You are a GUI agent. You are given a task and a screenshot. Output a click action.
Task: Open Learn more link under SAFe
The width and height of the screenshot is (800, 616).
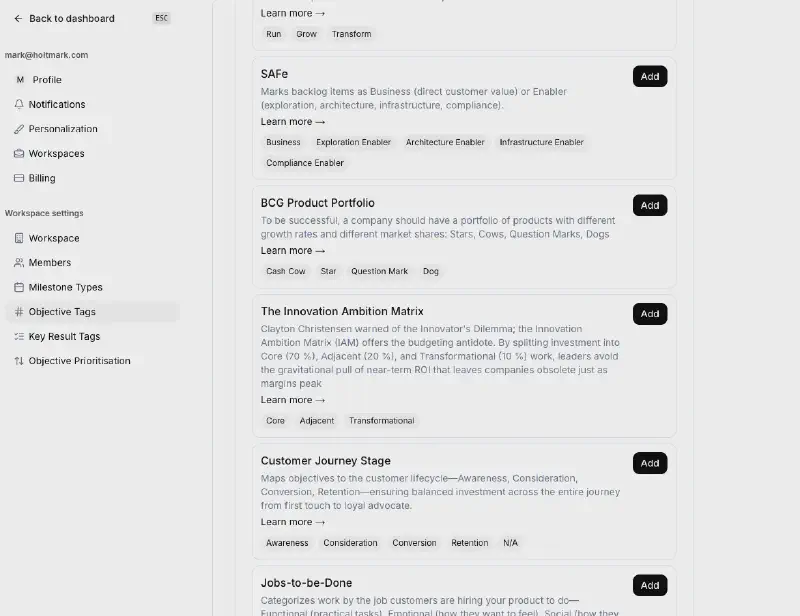tap(292, 122)
